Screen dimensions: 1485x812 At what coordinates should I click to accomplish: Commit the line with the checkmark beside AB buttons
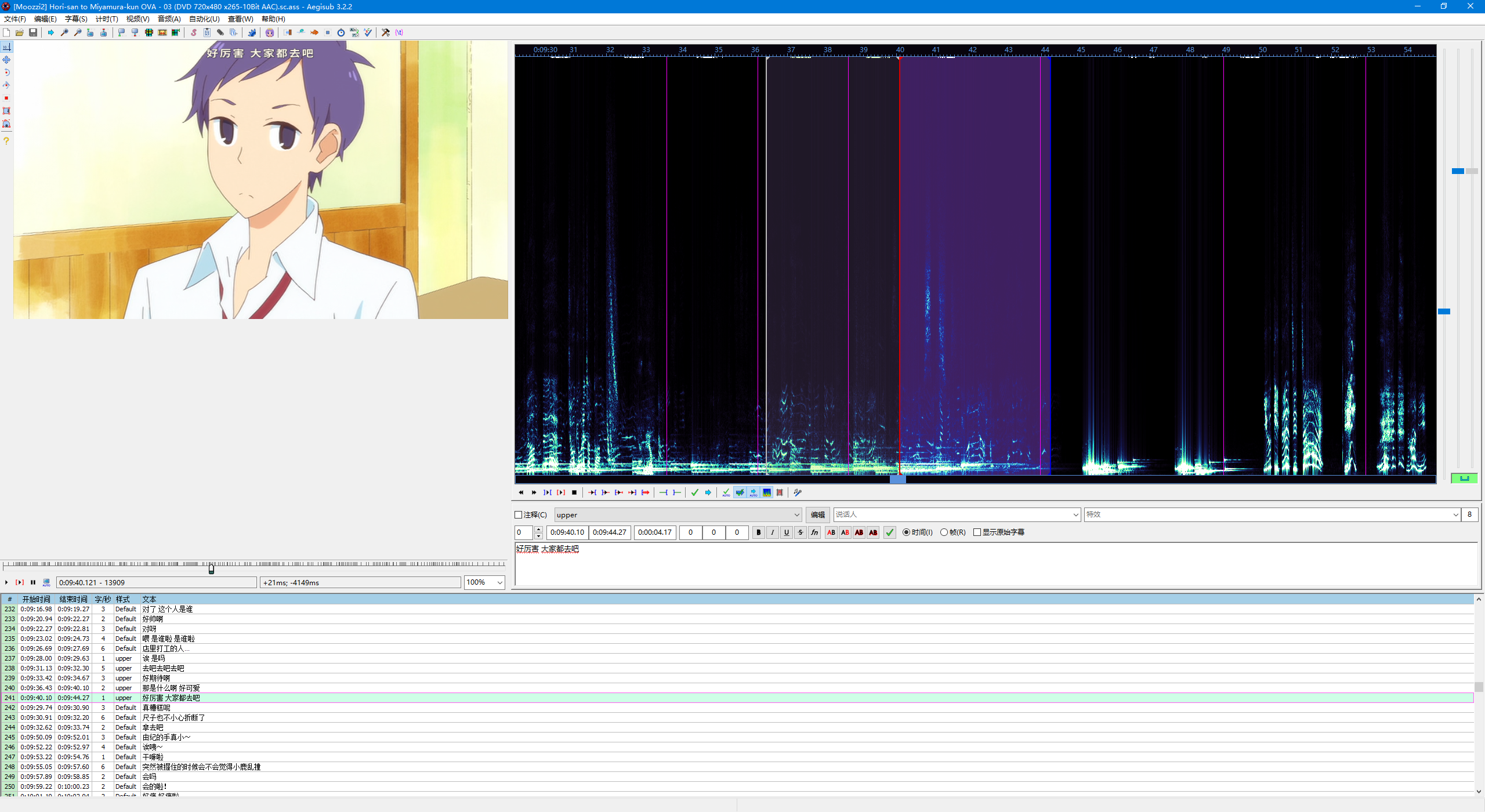point(890,532)
